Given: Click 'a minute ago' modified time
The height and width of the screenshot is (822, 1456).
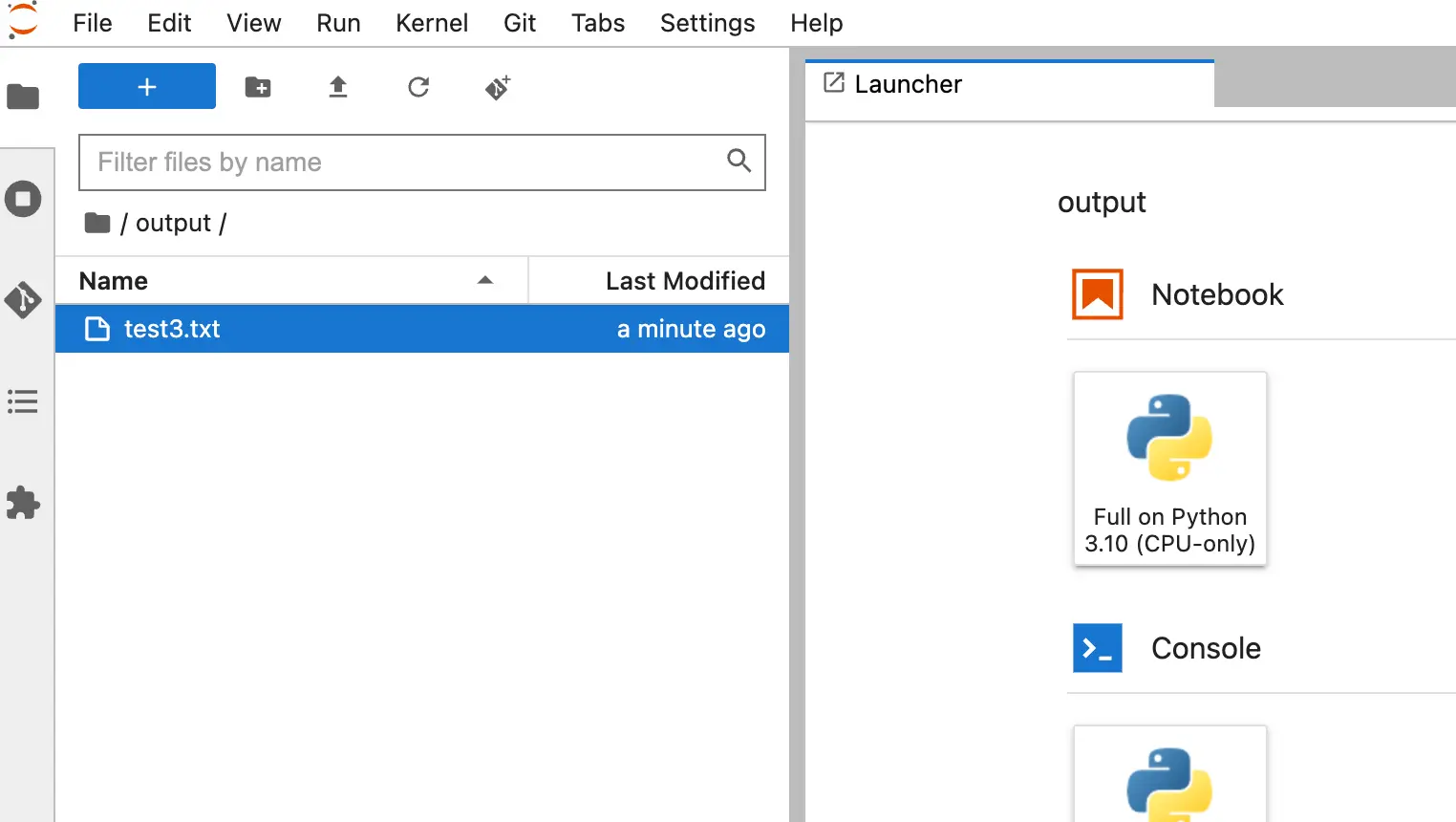Looking at the screenshot, I should (x=692, y=329).
